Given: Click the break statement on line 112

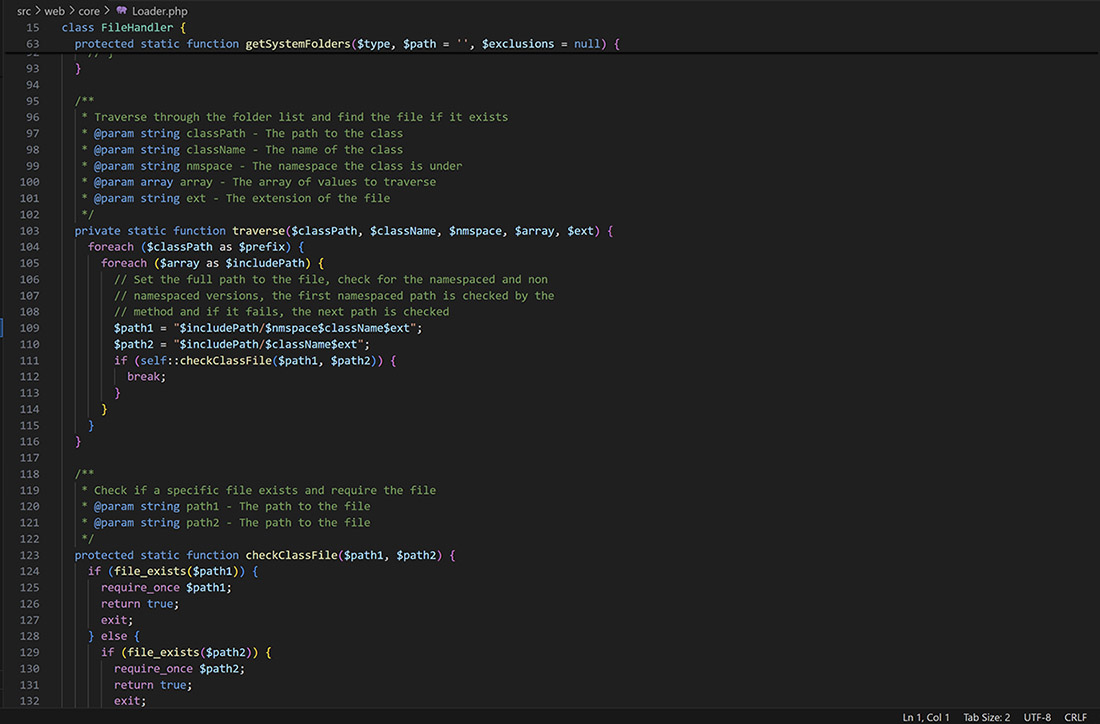Looking at the screenshot, I should click(146, 377).
